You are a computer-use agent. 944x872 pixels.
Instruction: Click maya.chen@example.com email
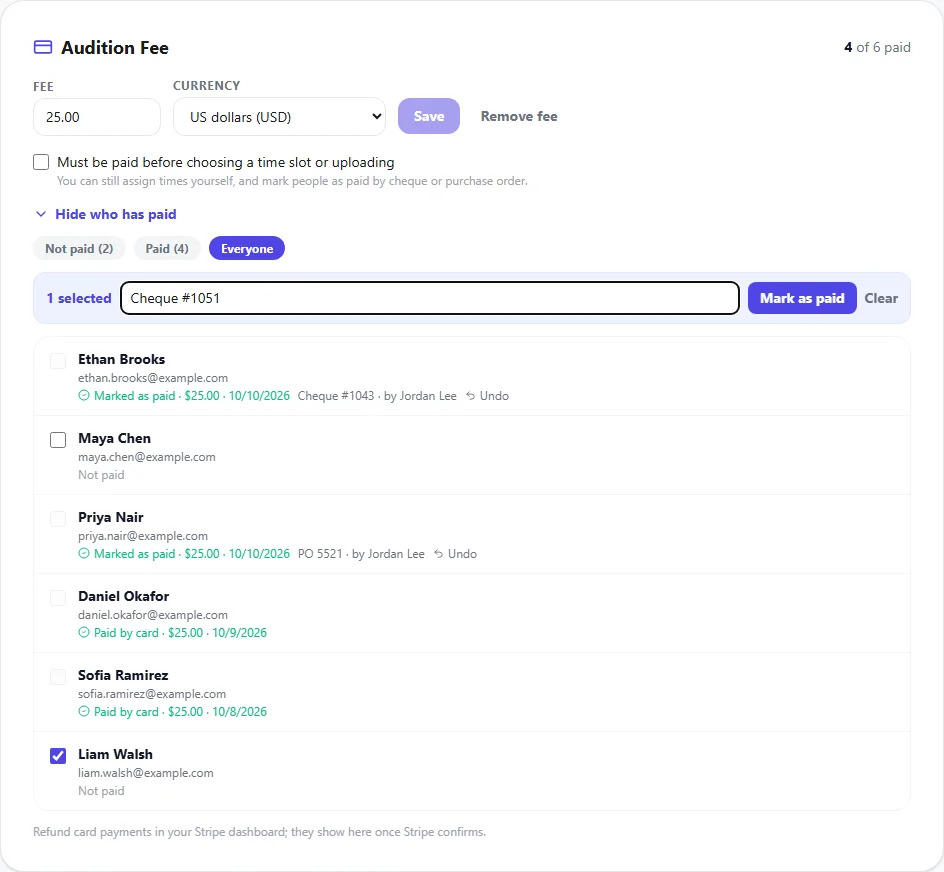(x=147, y=457)
